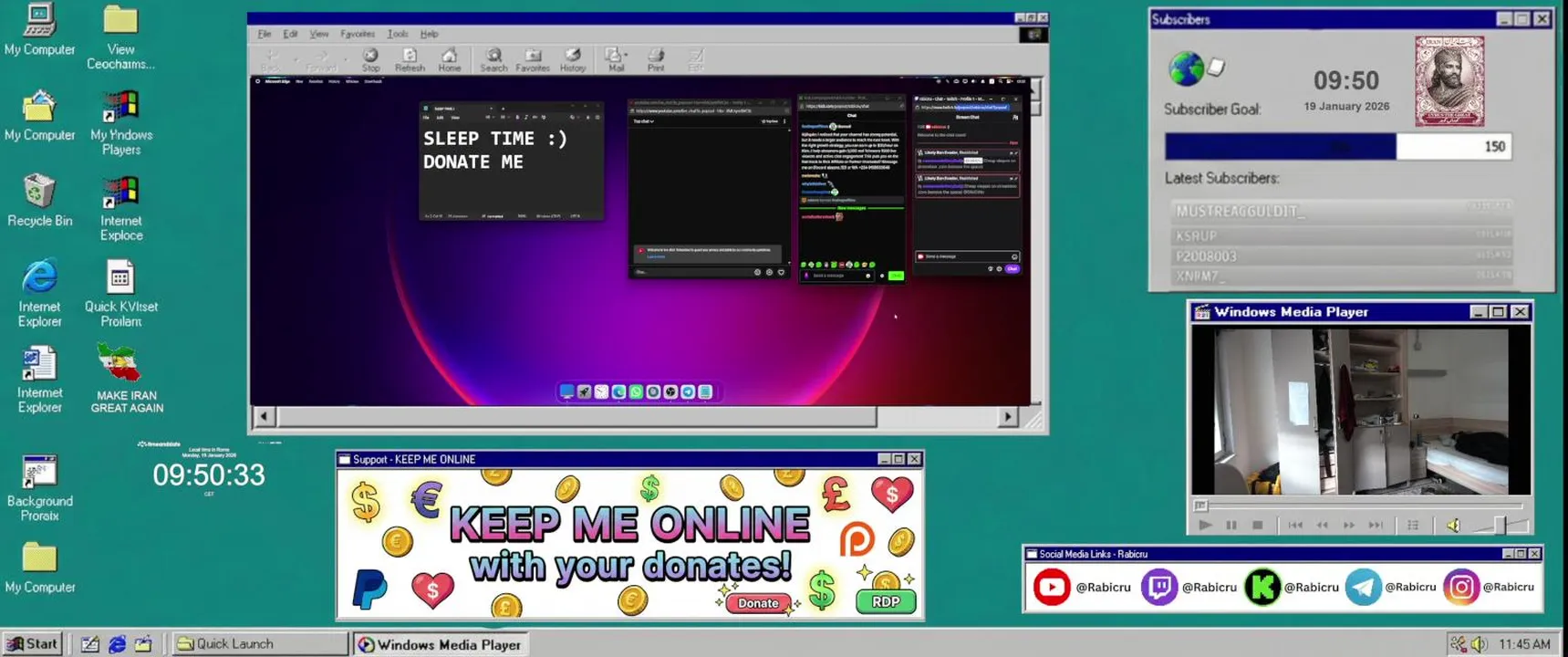
Task: Open Search from the browser toolbar
Action: [x=493, y=60]
